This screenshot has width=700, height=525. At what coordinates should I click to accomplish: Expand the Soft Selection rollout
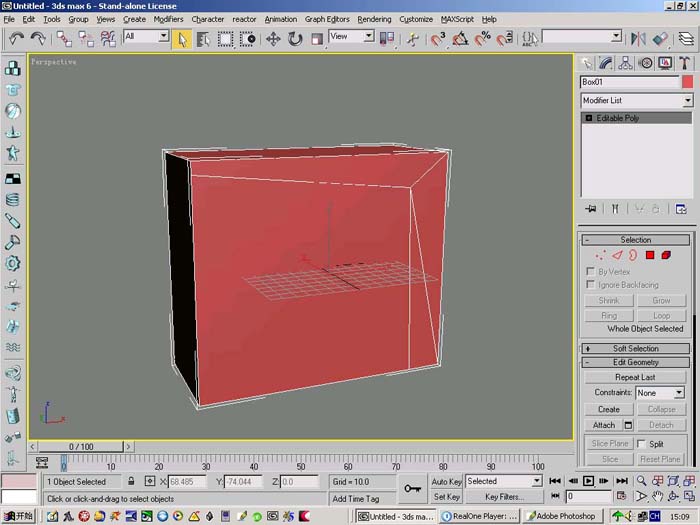pyautogui.click(x=636, y=348)
